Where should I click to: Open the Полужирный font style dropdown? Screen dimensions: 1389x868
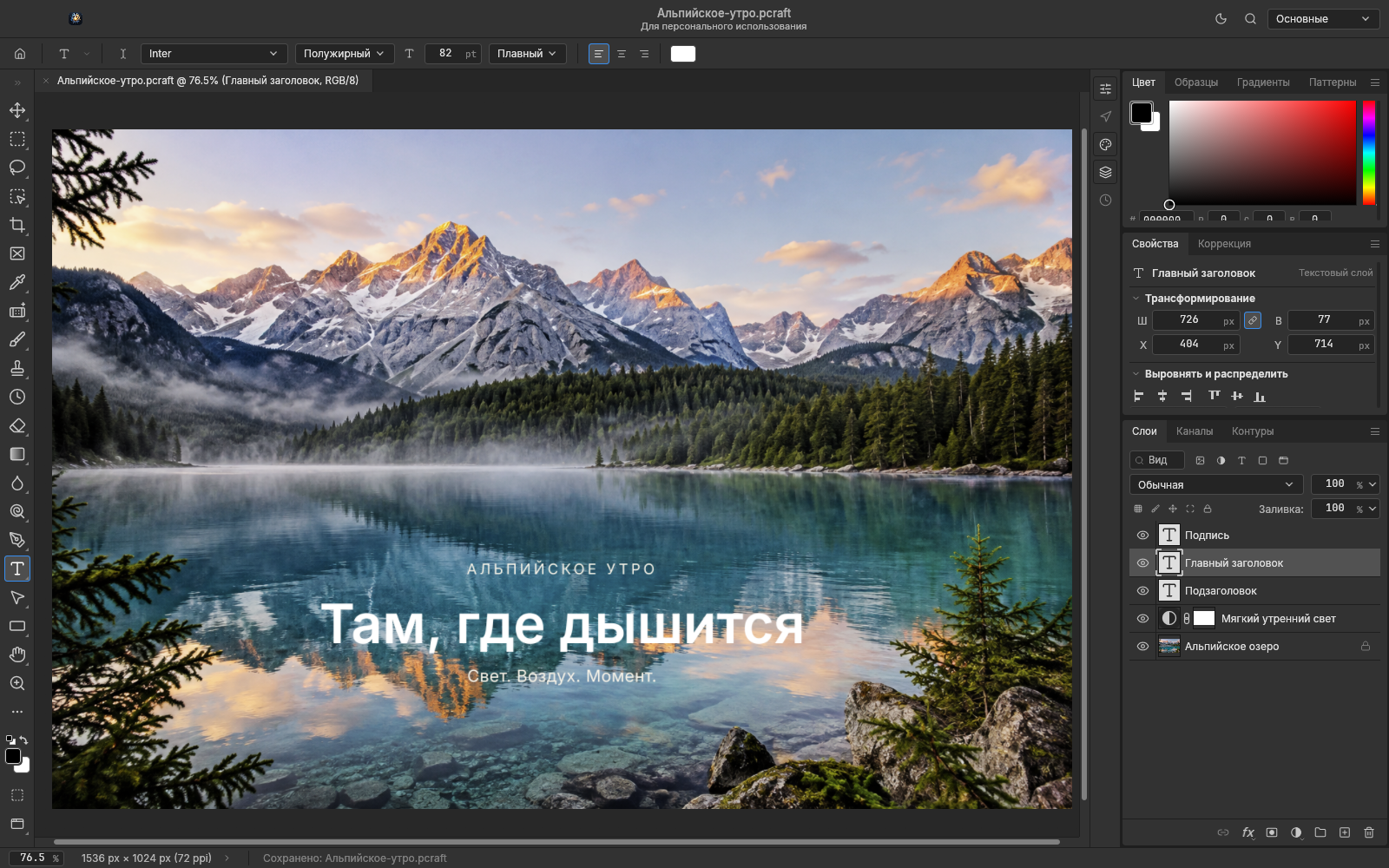[345, 54]
